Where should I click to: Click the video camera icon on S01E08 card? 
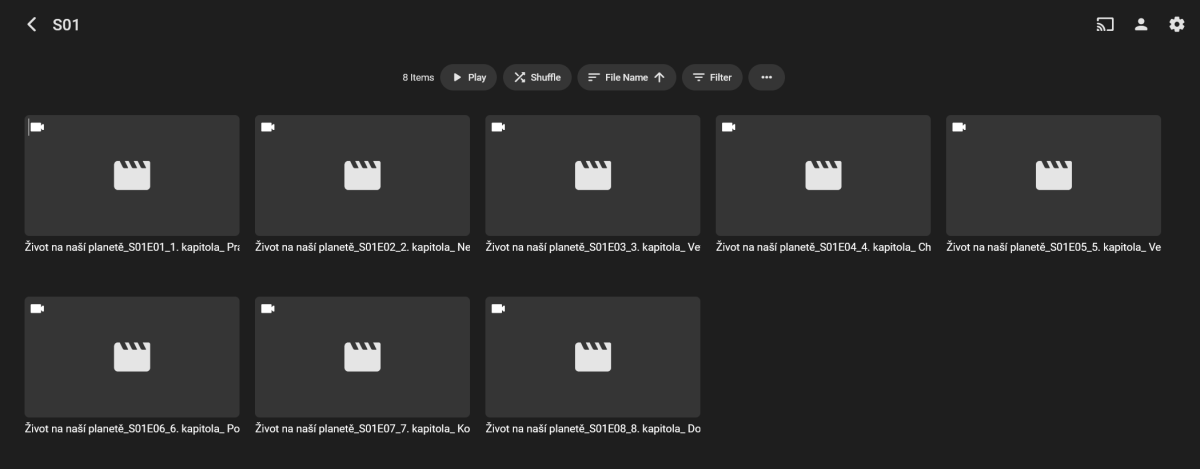click(x=498, y=309)
